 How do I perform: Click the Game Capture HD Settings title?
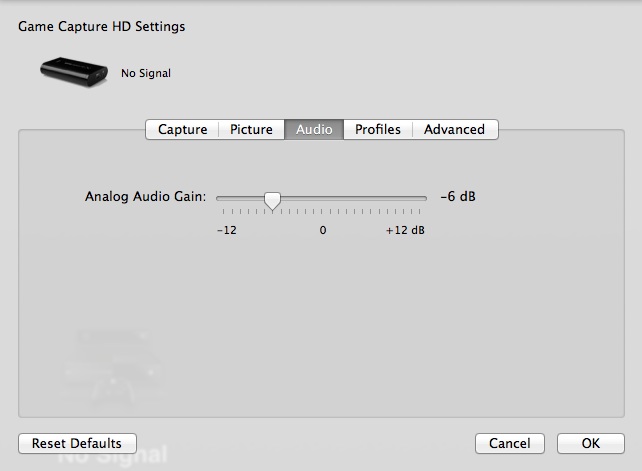click(x=101, y=27)
